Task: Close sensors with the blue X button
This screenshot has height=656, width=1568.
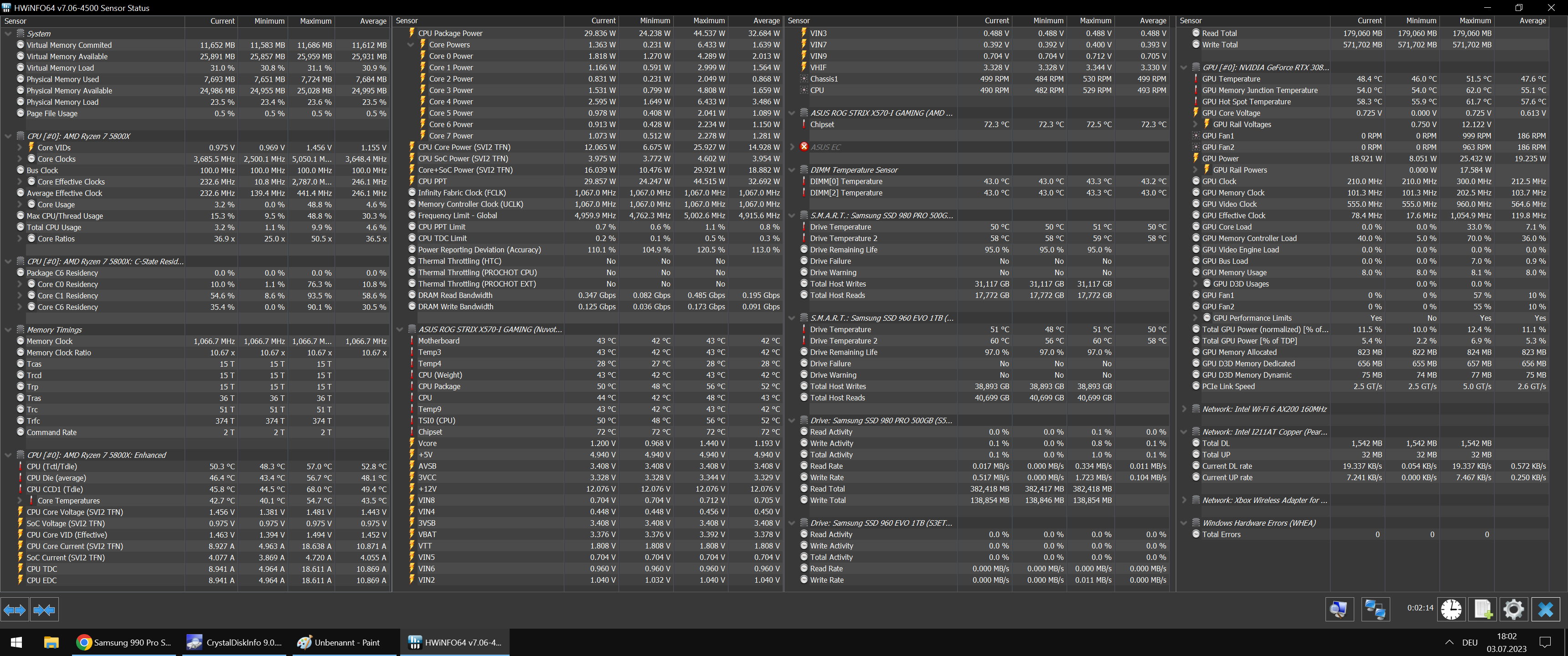Action: 1546,609
